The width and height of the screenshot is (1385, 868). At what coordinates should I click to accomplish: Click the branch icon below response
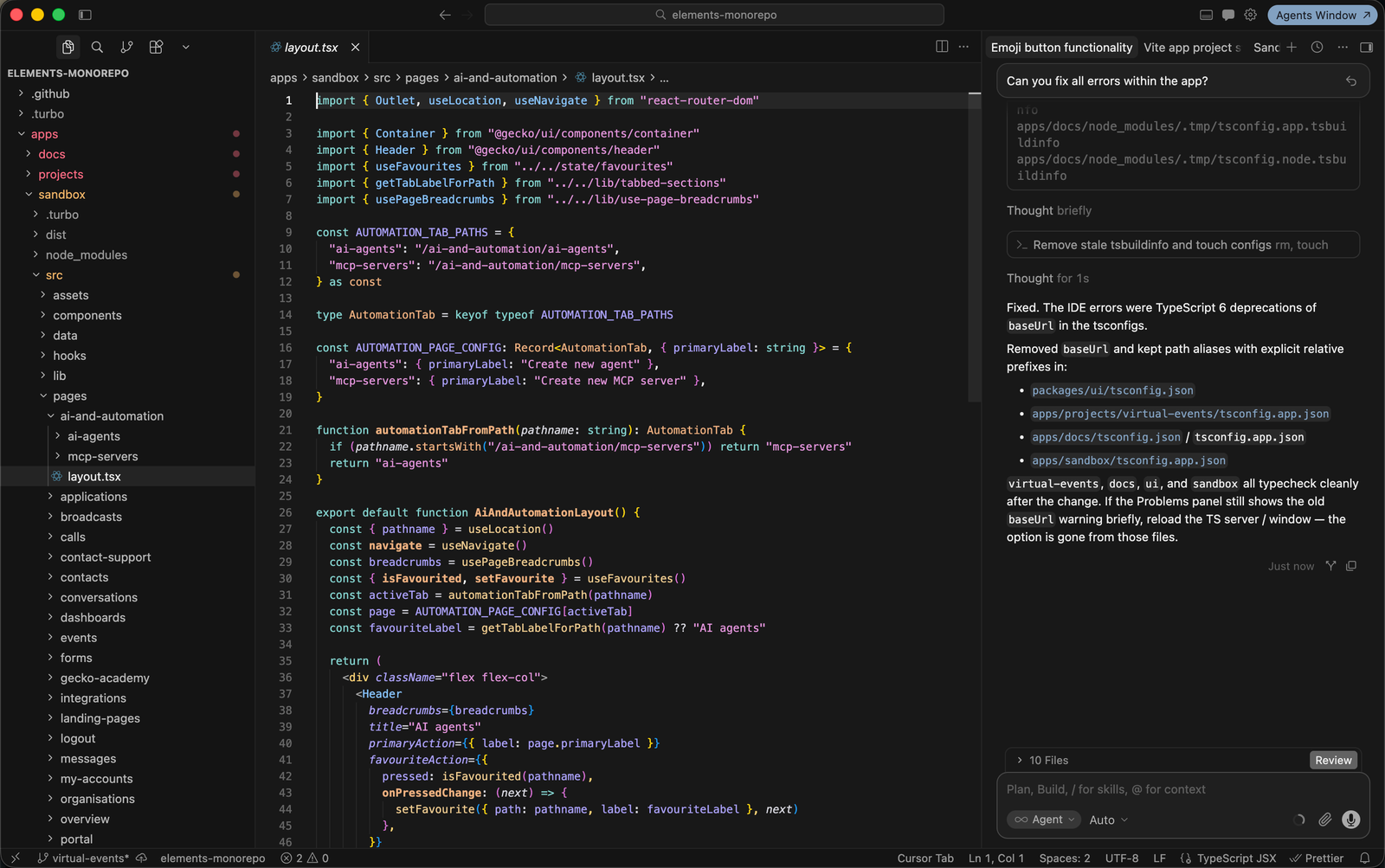1330,566
